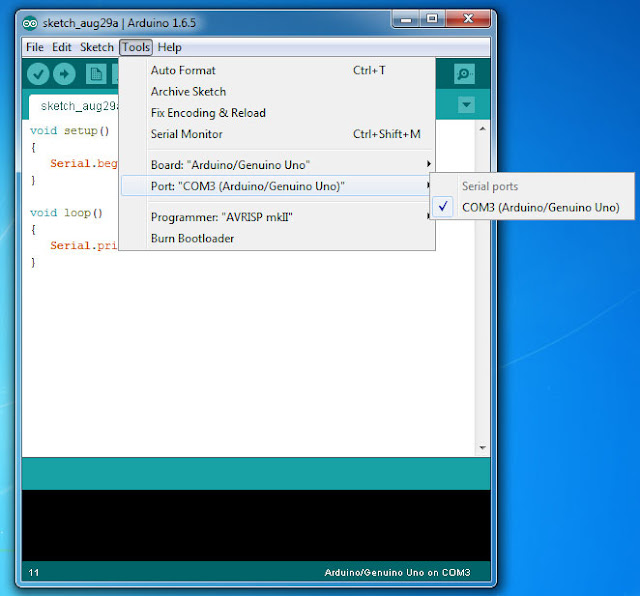Toggle checked COM3 (Arduino/Genuino Uno) port

[532, 207]
